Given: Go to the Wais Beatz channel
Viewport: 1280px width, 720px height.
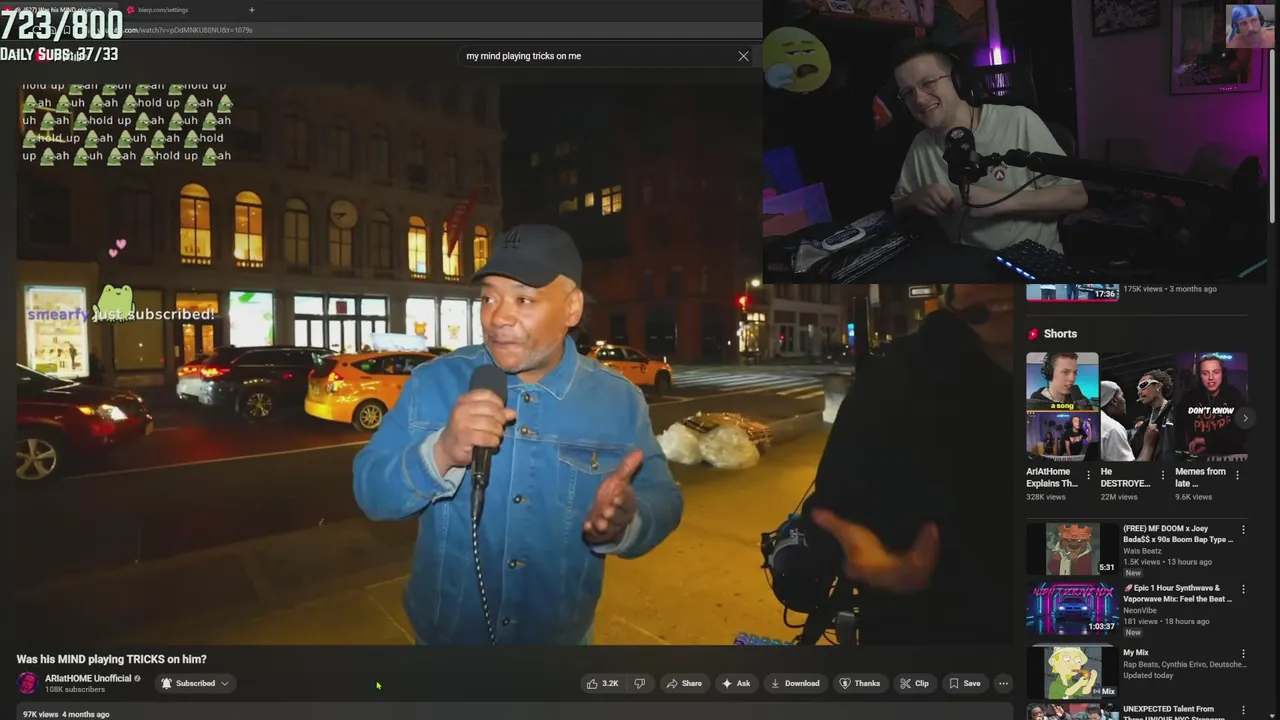Looking at the screenshot, I should (1142, 551).
